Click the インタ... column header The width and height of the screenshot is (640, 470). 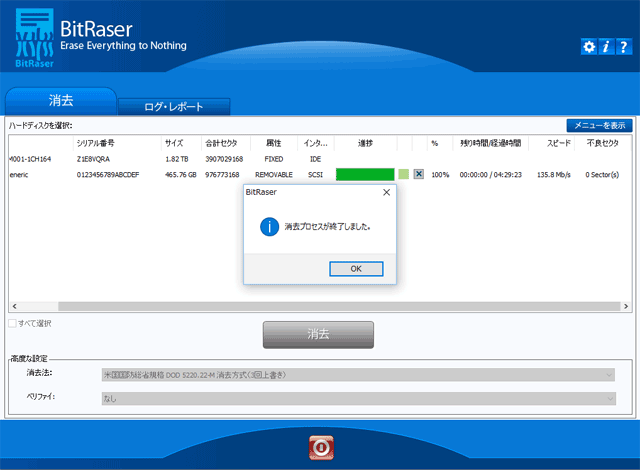tap(316, 143)
